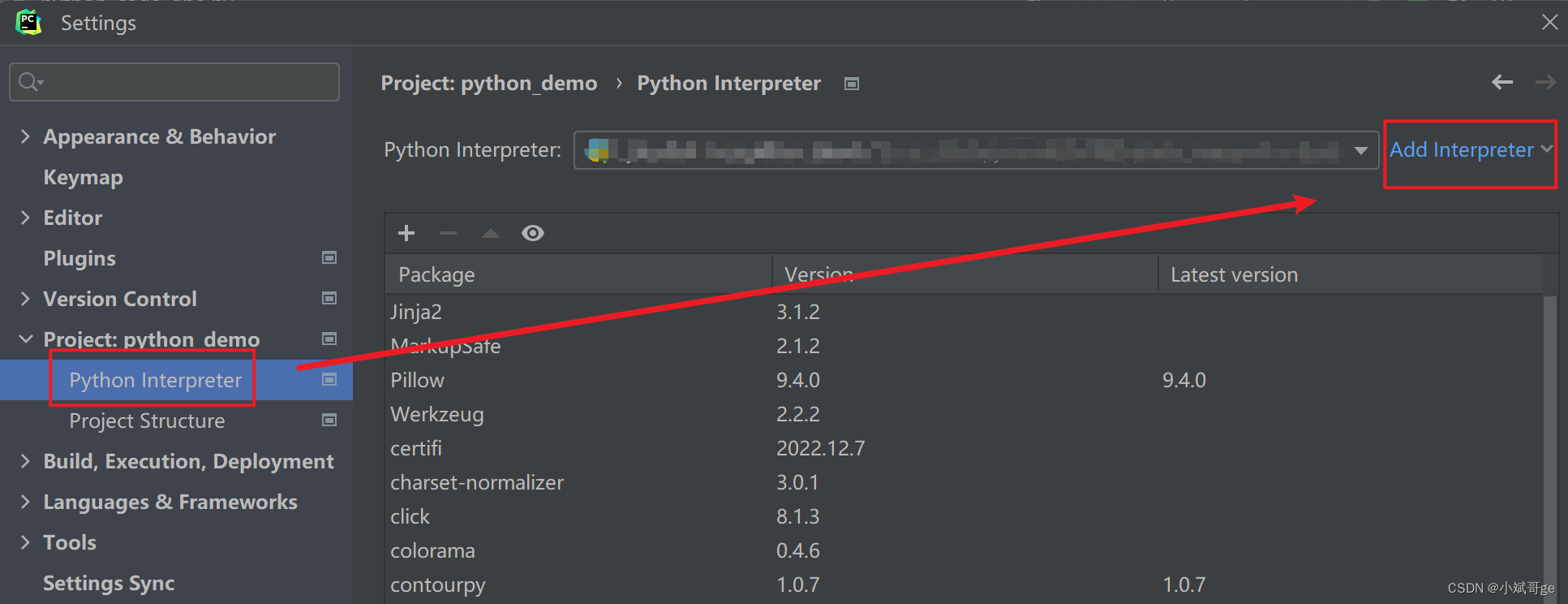Viewport: 1568px width, 604px height.
Task: Click the project-level icon on the Python Interpreter row
Action: 329,379
